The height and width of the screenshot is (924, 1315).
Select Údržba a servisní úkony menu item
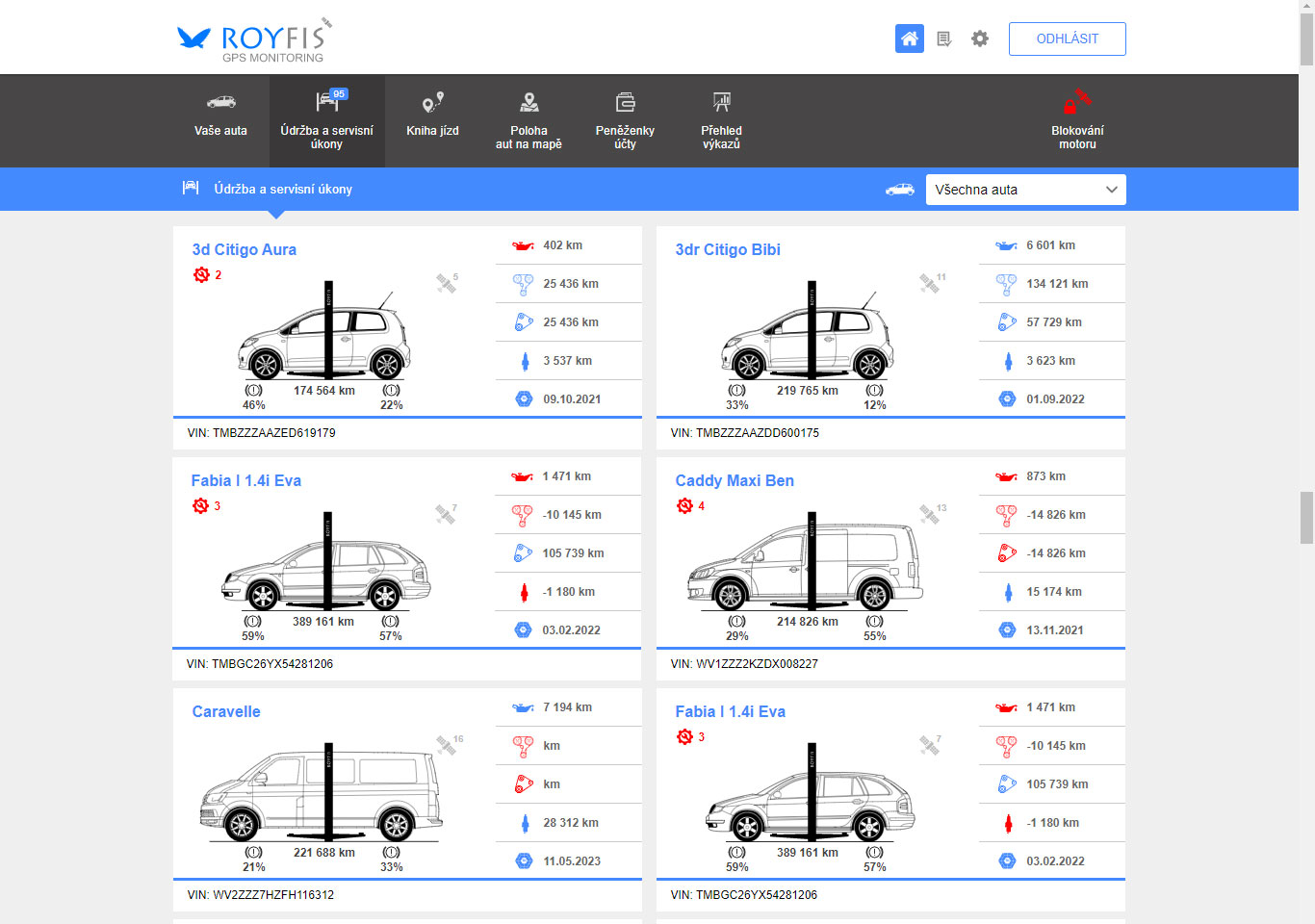327,121
